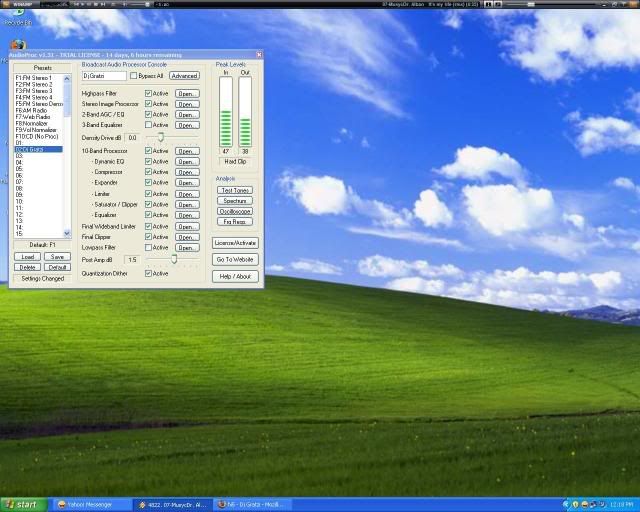Enable the 3-Band Equalizer Active checkbox
This screenshot has width=640, height=512.
click(149, 125)
